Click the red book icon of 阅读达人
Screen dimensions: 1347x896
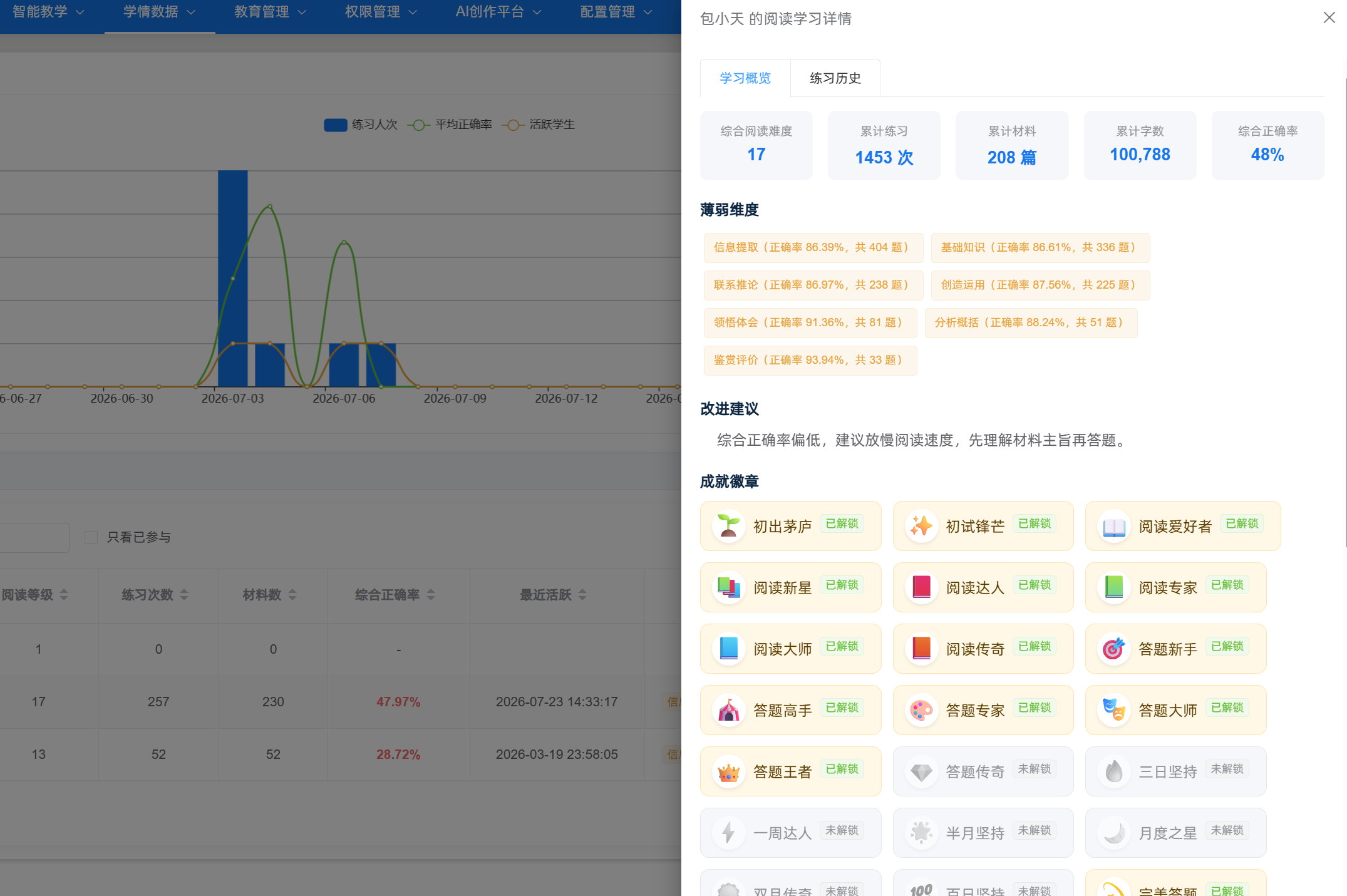[921, 587]
